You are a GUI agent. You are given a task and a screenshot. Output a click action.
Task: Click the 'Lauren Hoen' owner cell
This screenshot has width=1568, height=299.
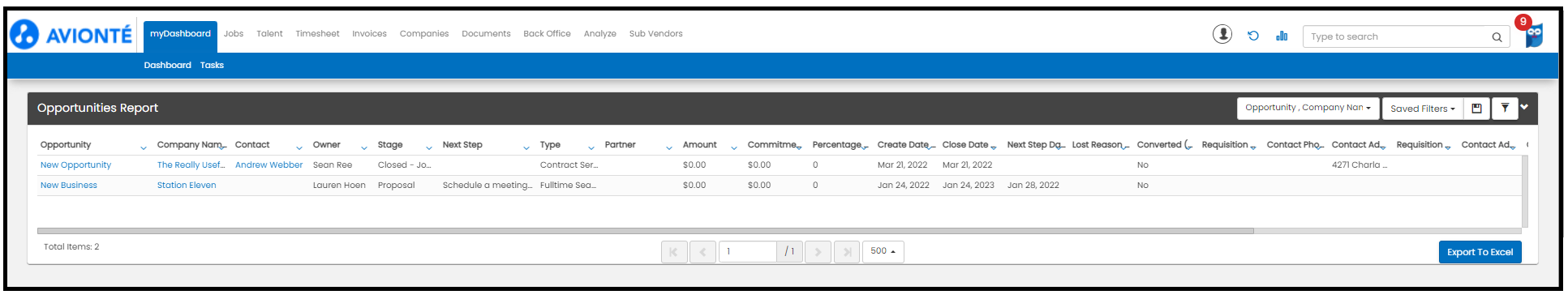coord(339,186)
